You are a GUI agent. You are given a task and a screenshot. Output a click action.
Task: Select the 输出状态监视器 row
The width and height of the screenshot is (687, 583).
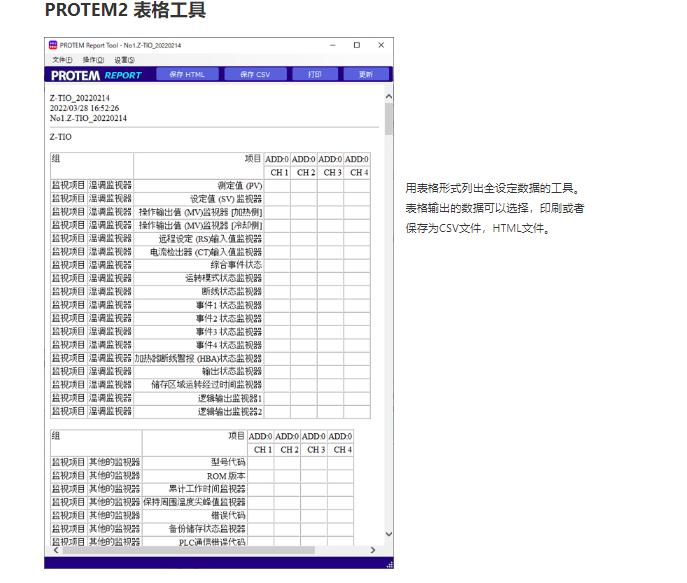tap(210, 371)
